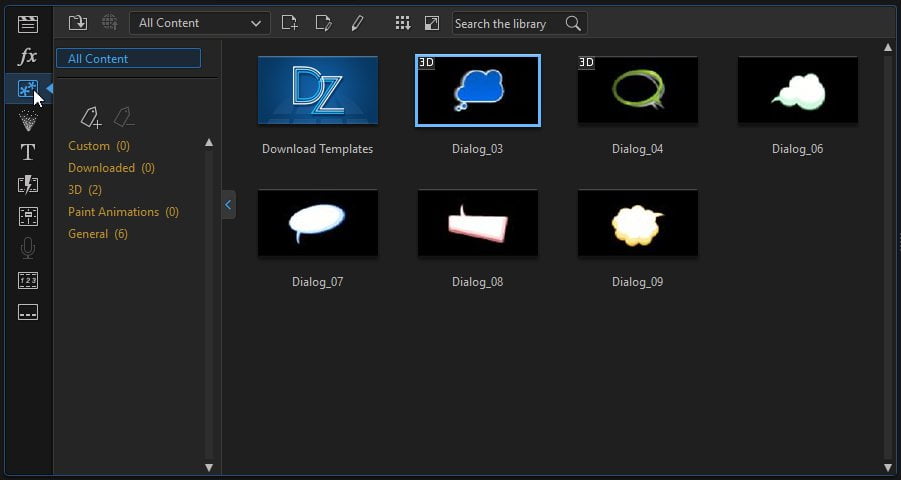Click the import media folder icon
Image resolution: width=901 pixels, height=480 pixels.
tap(78, 23)
